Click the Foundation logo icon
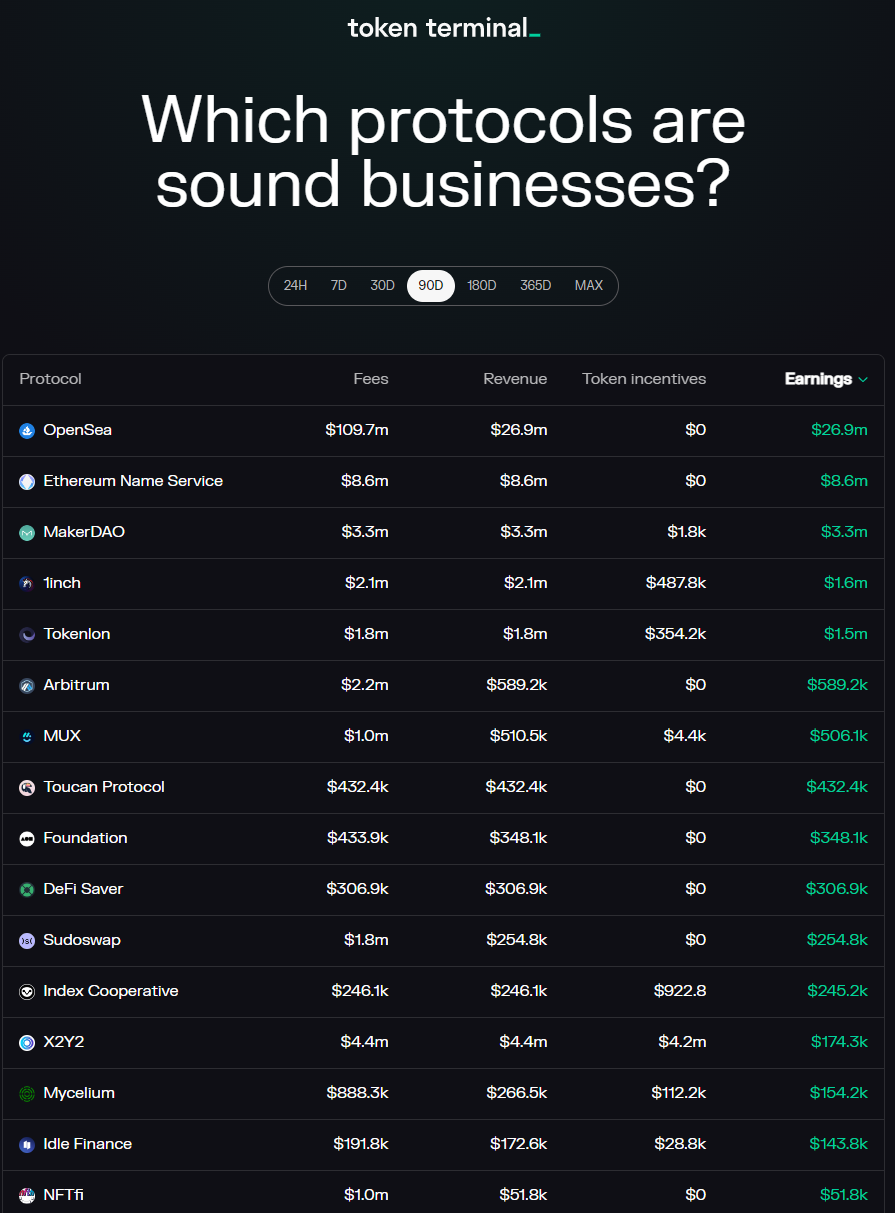This screenshot has width=895, height=1213. (x=27, y=839)
